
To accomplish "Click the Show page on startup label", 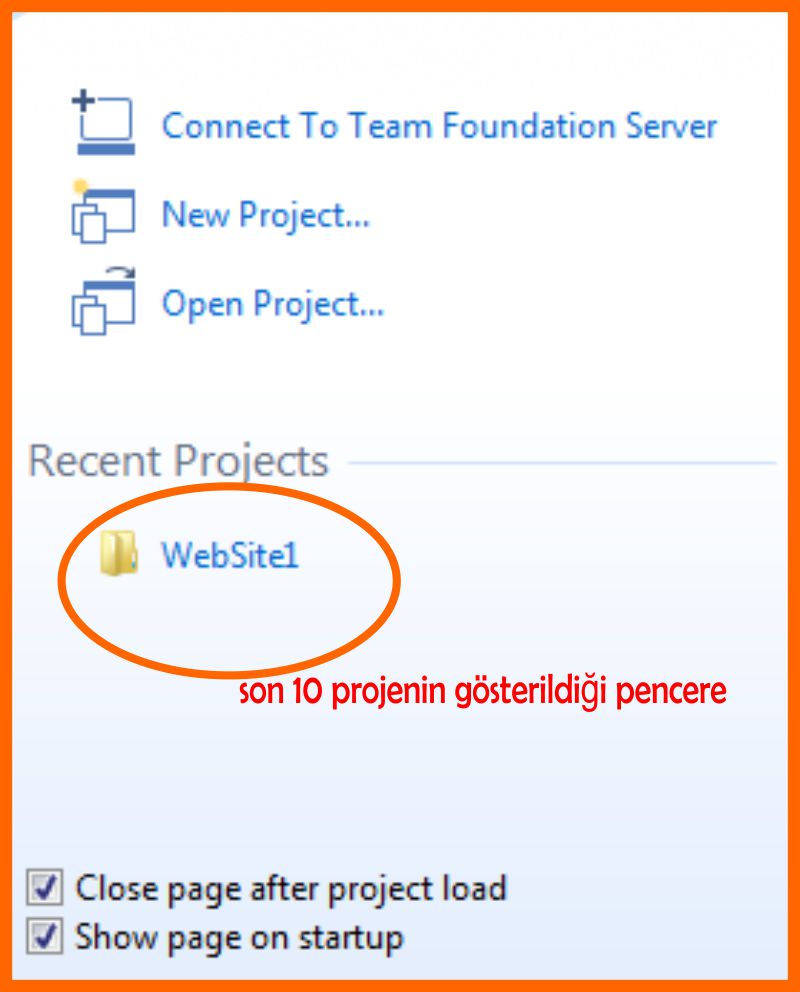I will coord(239,938).
